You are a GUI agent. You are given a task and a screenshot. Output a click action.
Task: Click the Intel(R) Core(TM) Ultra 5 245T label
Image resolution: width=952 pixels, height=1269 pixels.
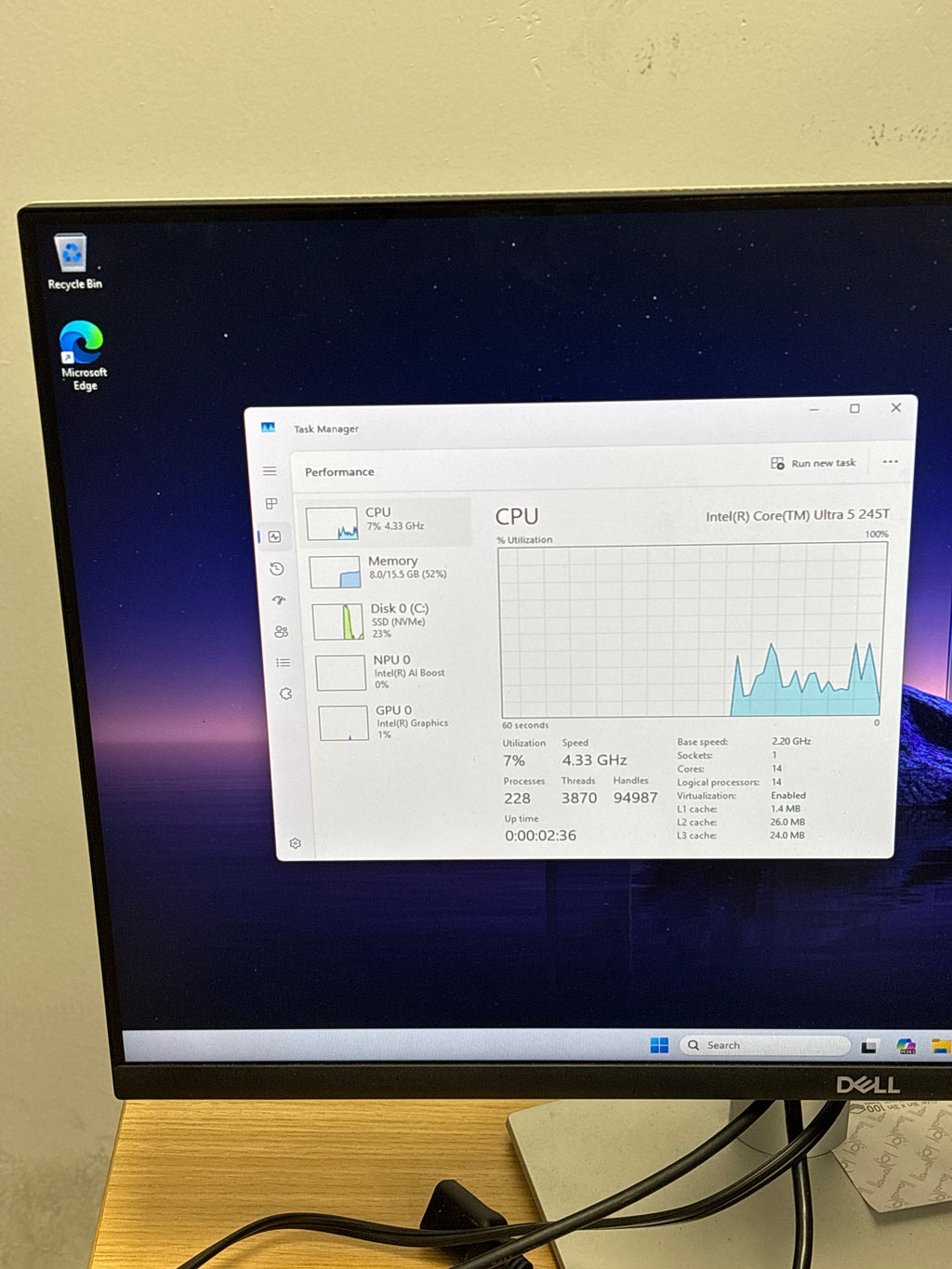pyautogui.click(x=797, y=515)
